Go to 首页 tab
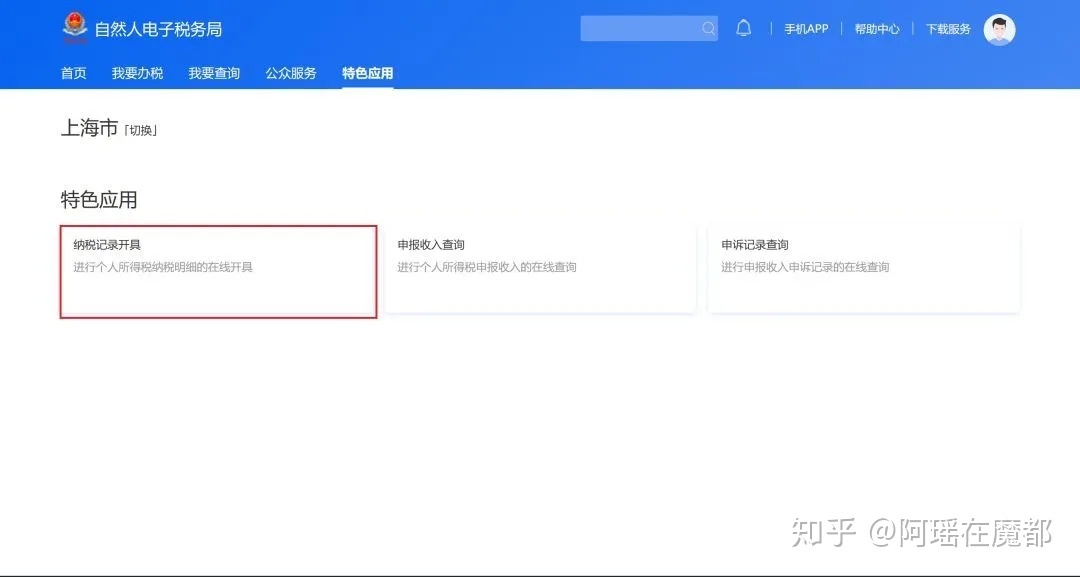Viewport: 1080px width, 577px height. (x=74, y=73)
